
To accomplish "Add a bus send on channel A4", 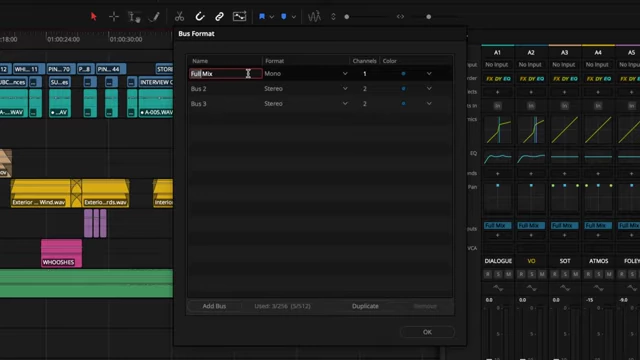I will coord(598,173).
